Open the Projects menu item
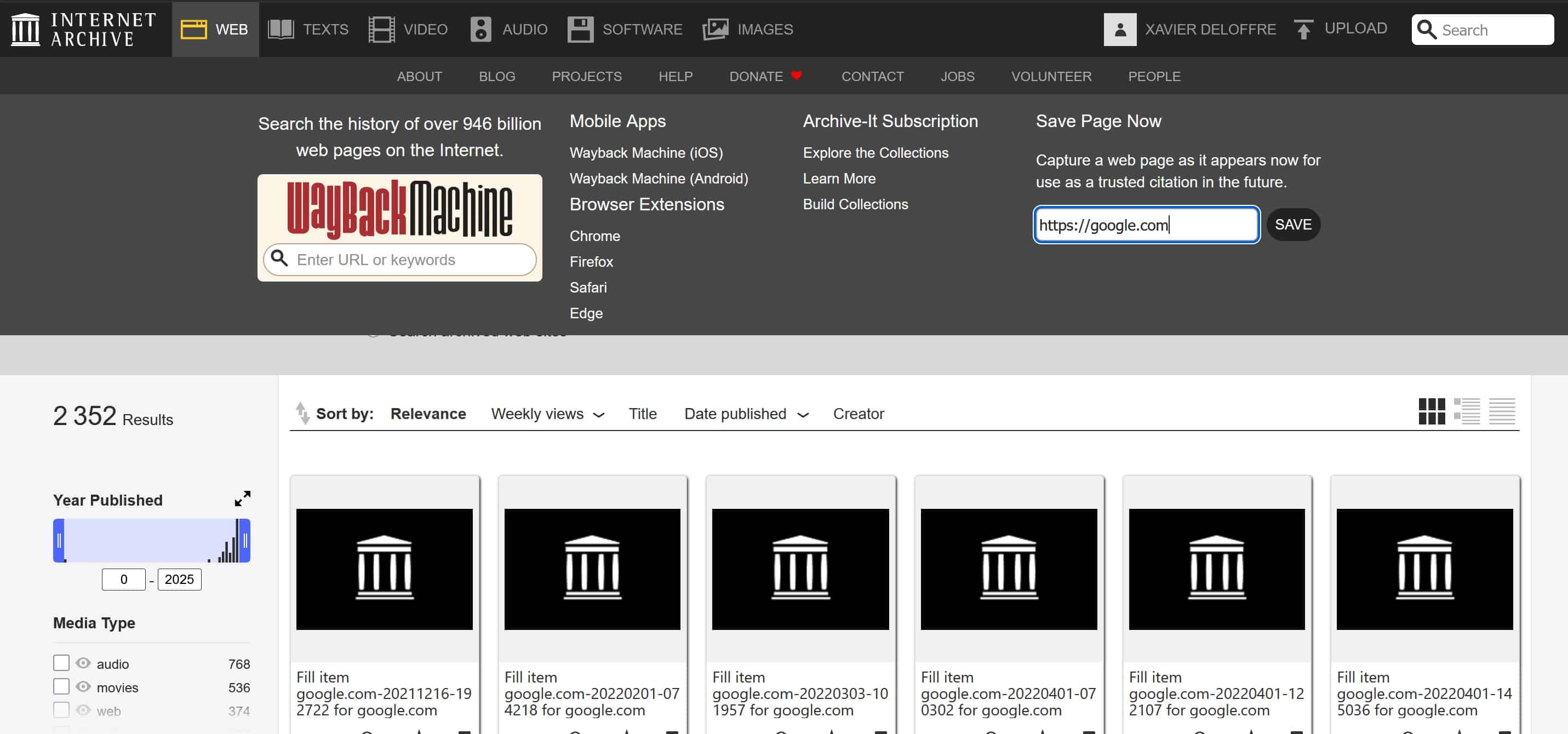The width and height of the screenshot is (1568, 734). [x=587, y=76]
